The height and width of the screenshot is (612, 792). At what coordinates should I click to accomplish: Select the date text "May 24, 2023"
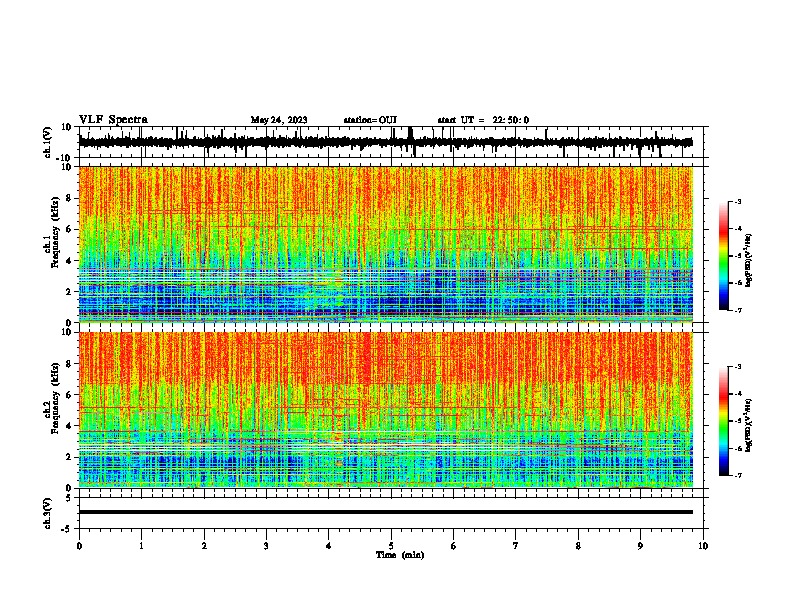click(x=279, y=120)
